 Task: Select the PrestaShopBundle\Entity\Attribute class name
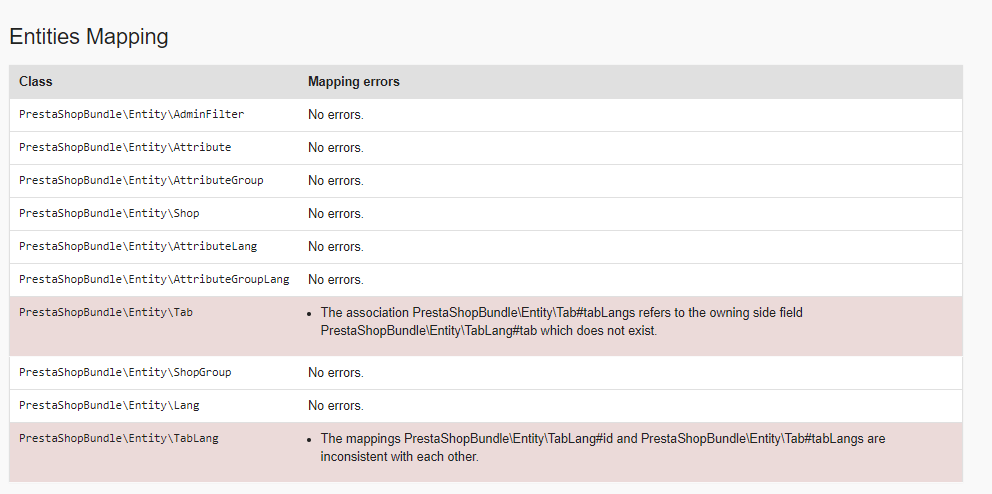[x=125, y=147]
